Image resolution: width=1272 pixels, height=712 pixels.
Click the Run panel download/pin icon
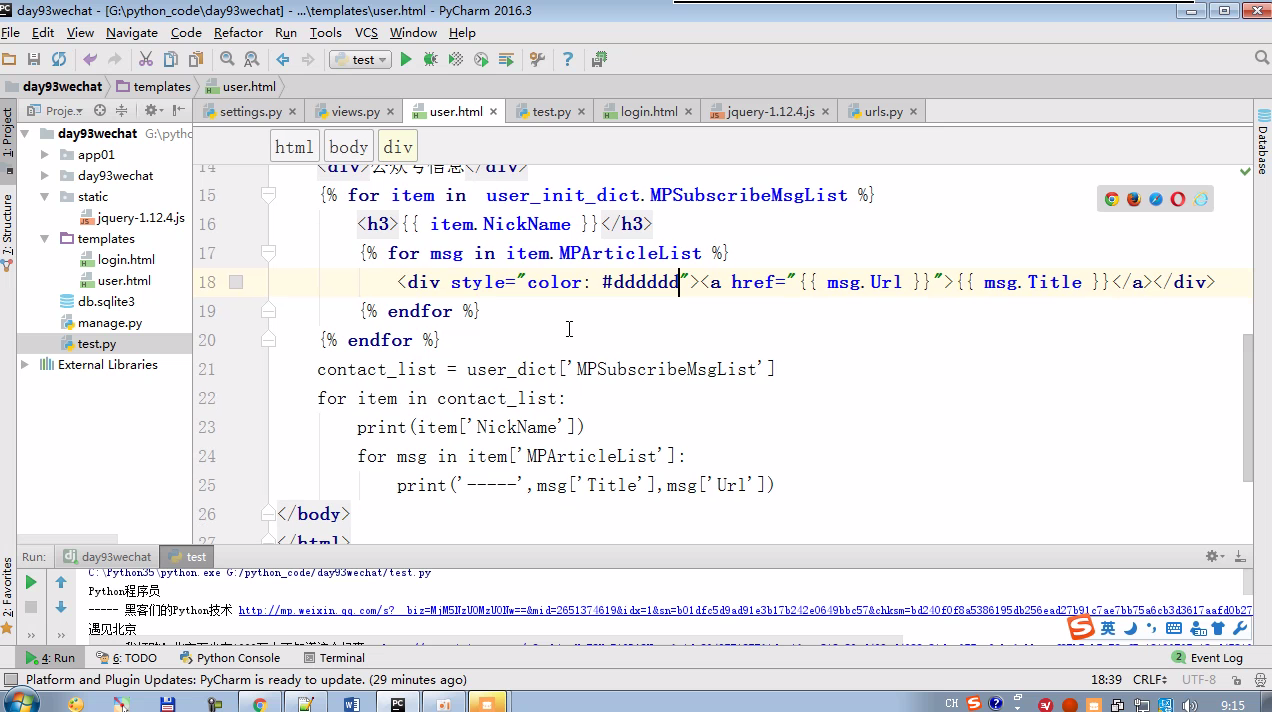(x=1241, y=556)
